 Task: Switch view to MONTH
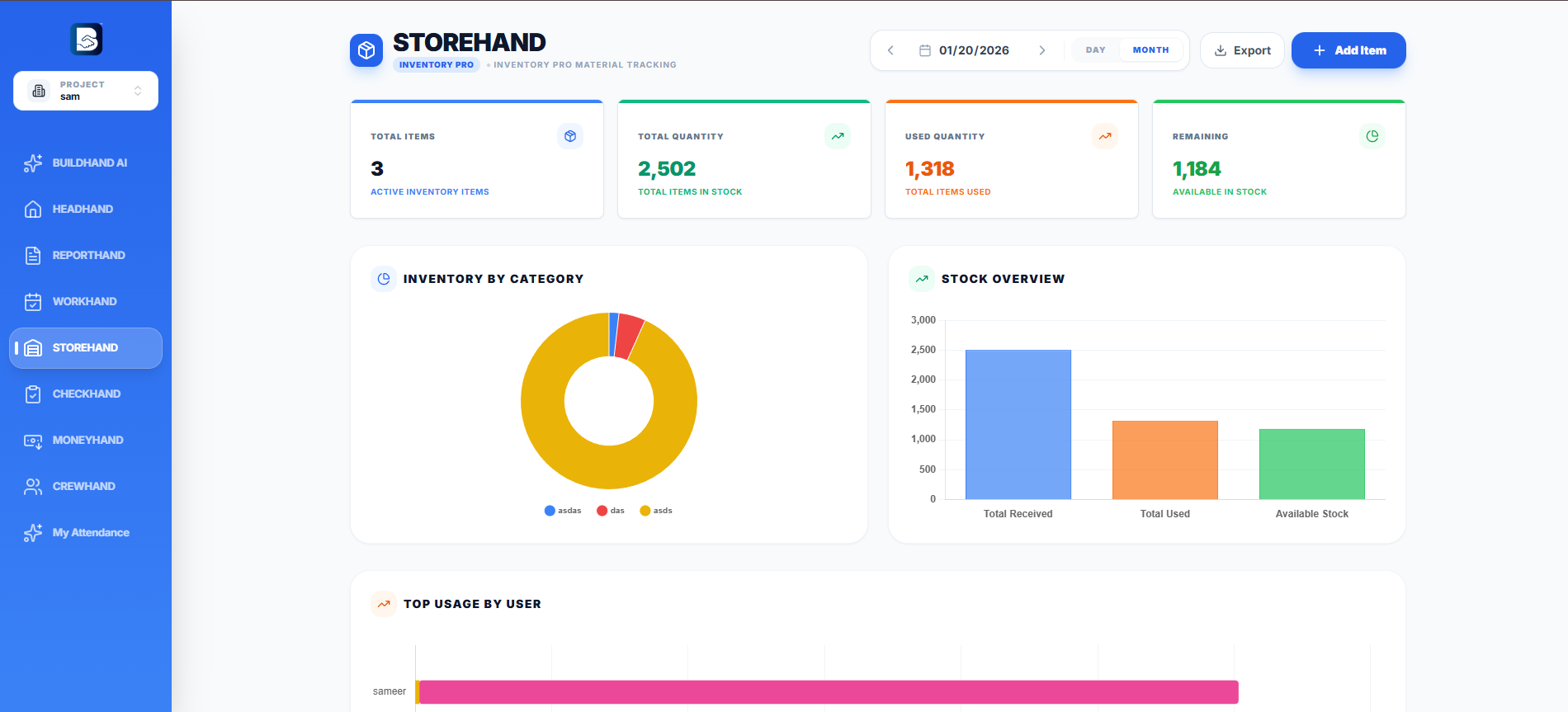1150,50
